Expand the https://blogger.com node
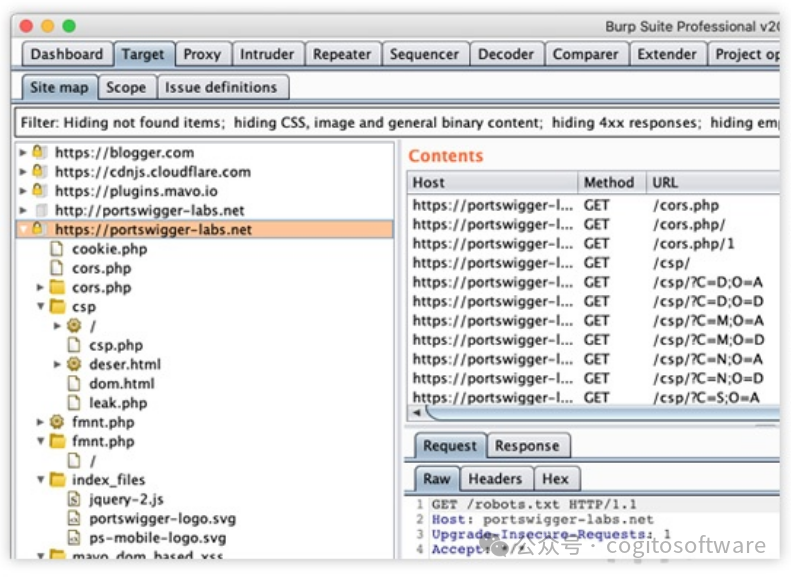791x577 pixels. 23,152
